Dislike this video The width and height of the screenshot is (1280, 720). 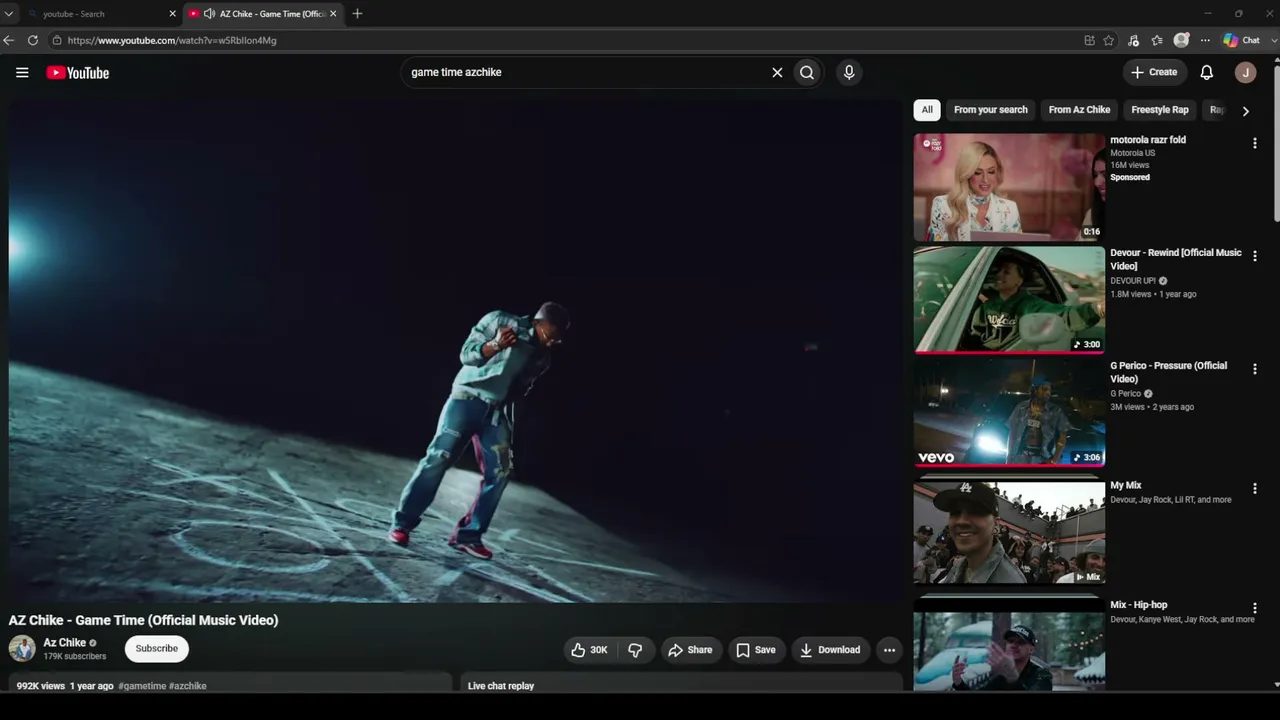pos(635,650)
